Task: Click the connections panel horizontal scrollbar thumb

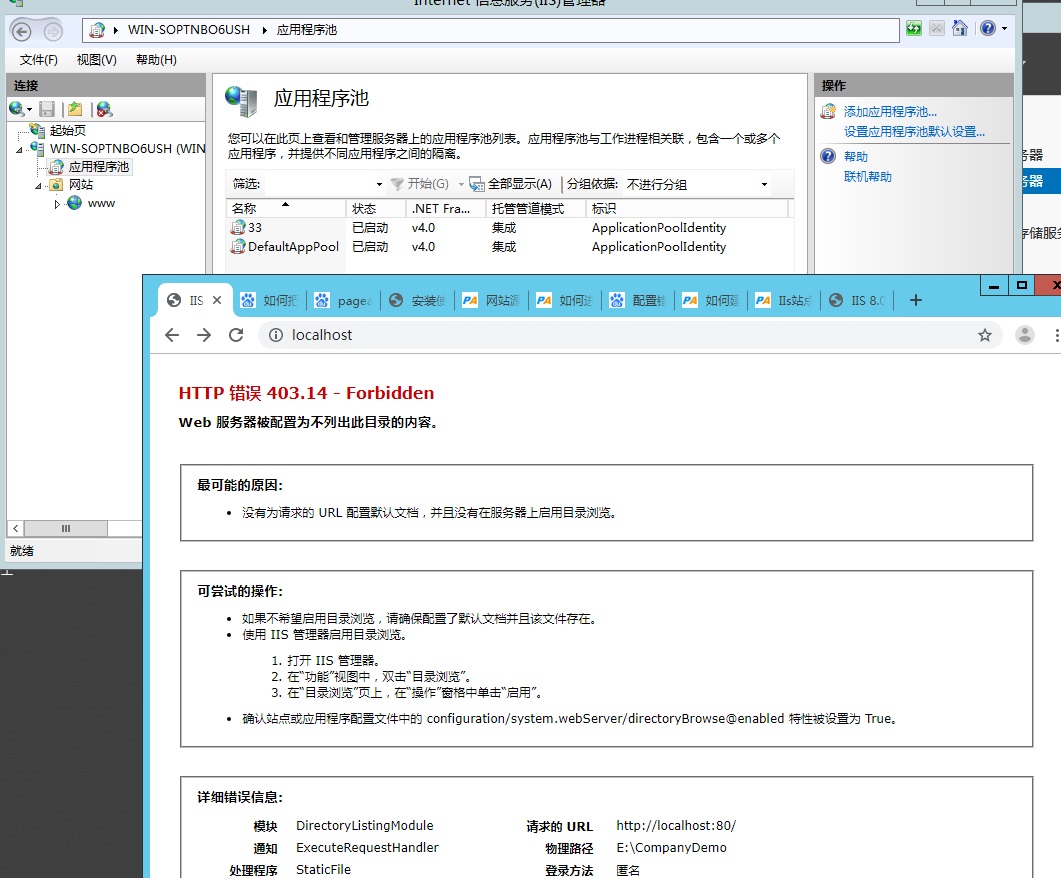Action: point(66,528)
